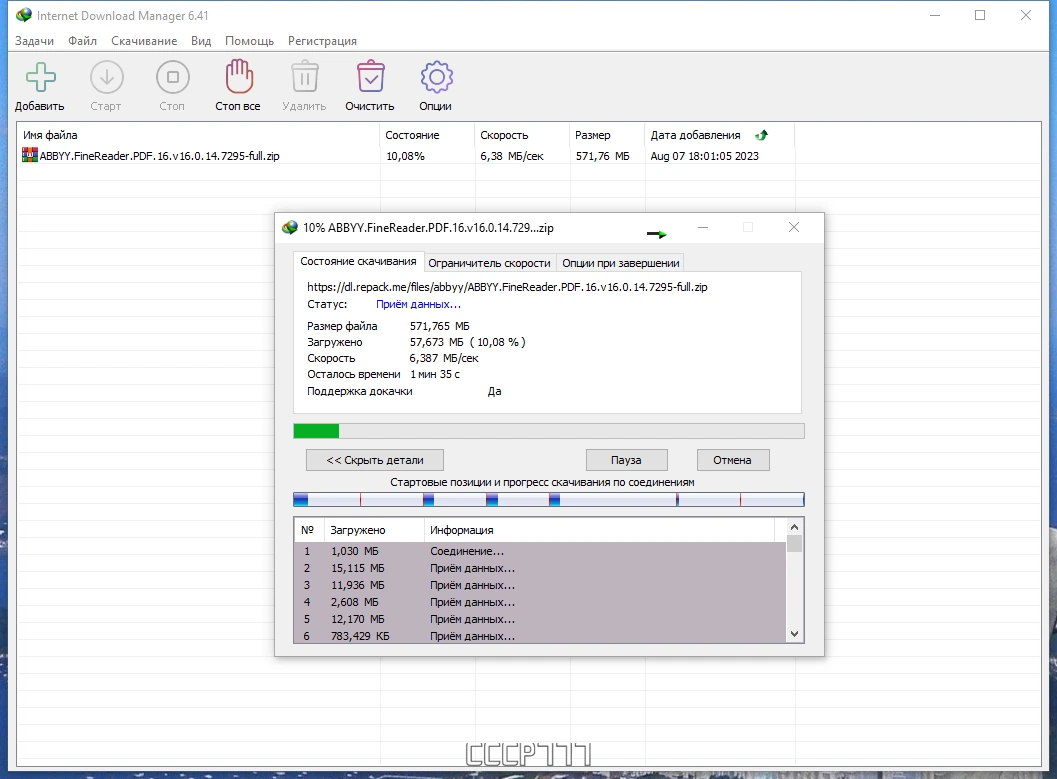1057x779 pixels.
Task: Click << Скрыть детали button
Action: click(375, 460)
